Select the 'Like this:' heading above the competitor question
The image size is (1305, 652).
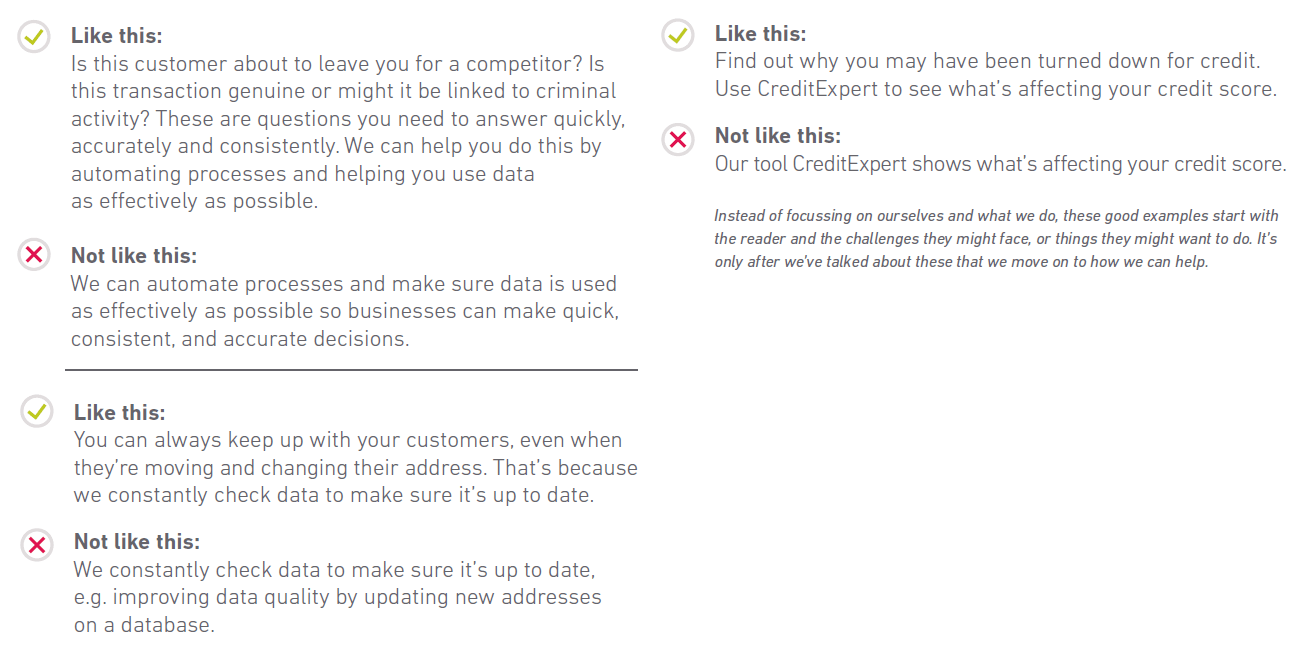coord(116,36)
